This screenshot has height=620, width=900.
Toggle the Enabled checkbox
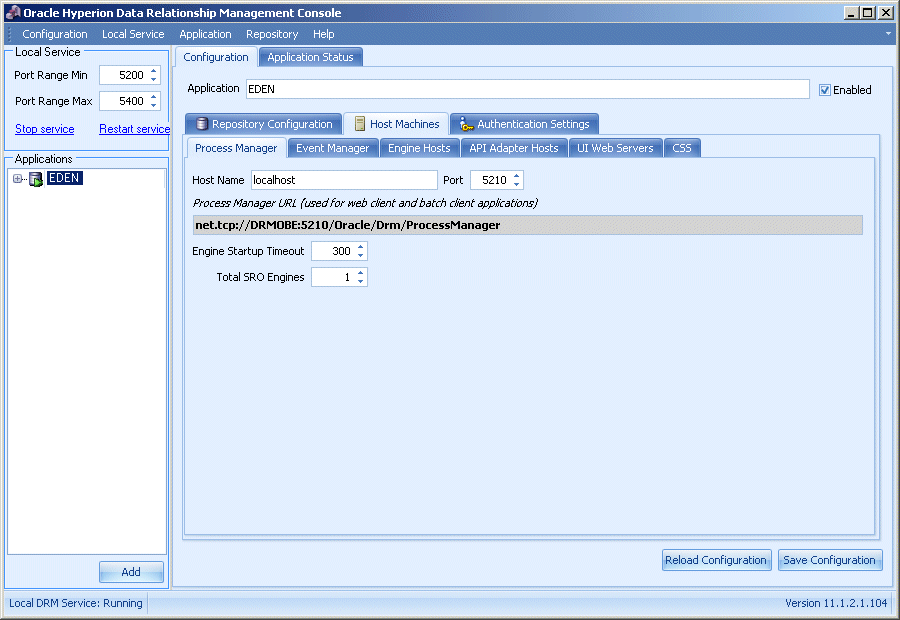click(x=825, y=90)
